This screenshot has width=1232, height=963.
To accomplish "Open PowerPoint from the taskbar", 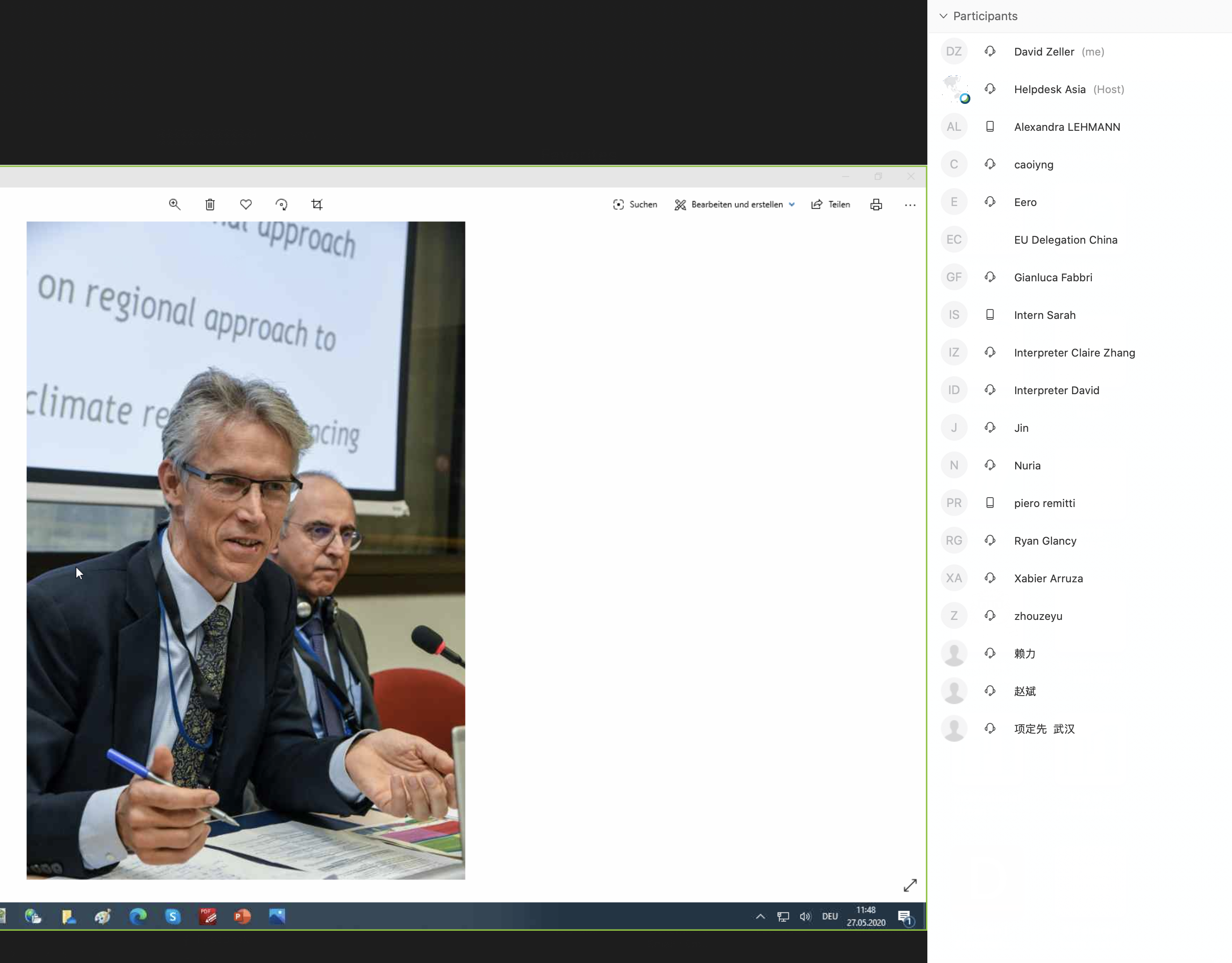I will click(242, 916).
